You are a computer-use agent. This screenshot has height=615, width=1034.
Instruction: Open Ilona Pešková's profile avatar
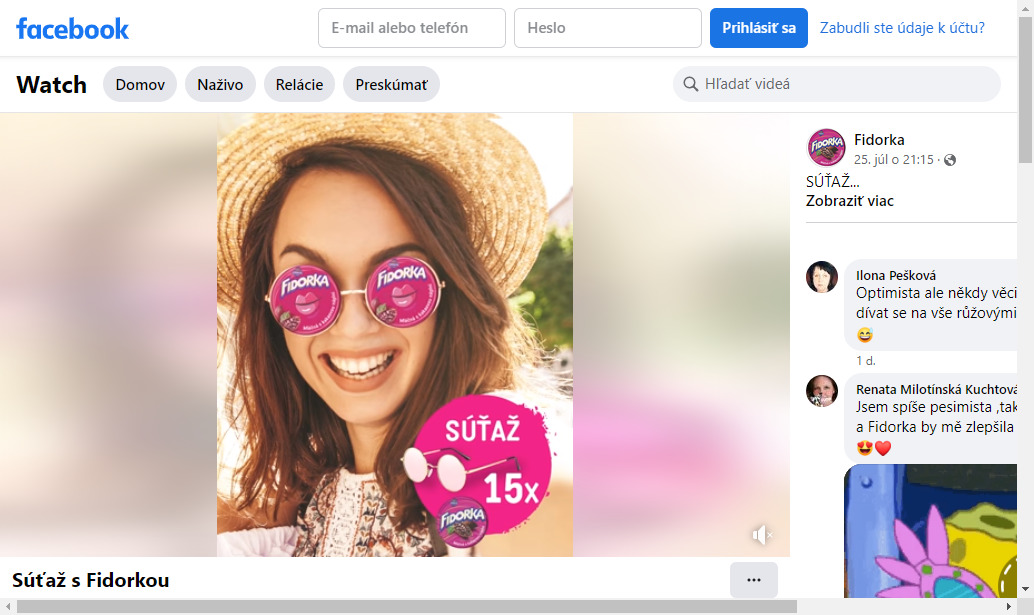pos(822,276)
